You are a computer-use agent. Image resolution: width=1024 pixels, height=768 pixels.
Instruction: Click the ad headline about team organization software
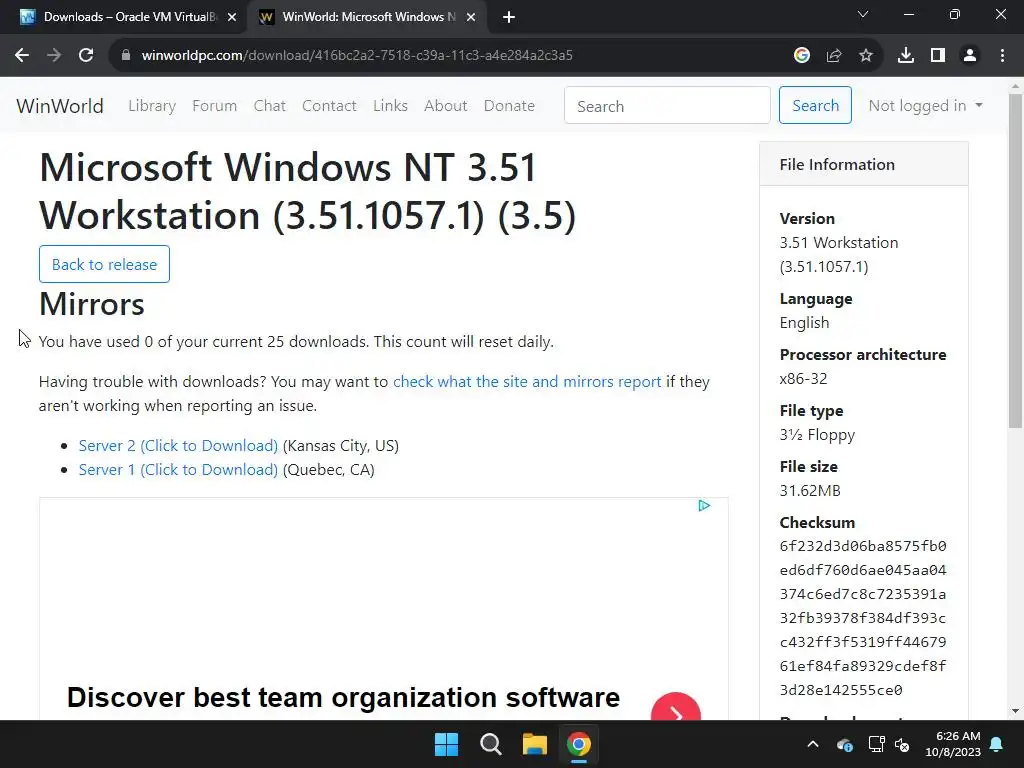[x=344, y=697]
